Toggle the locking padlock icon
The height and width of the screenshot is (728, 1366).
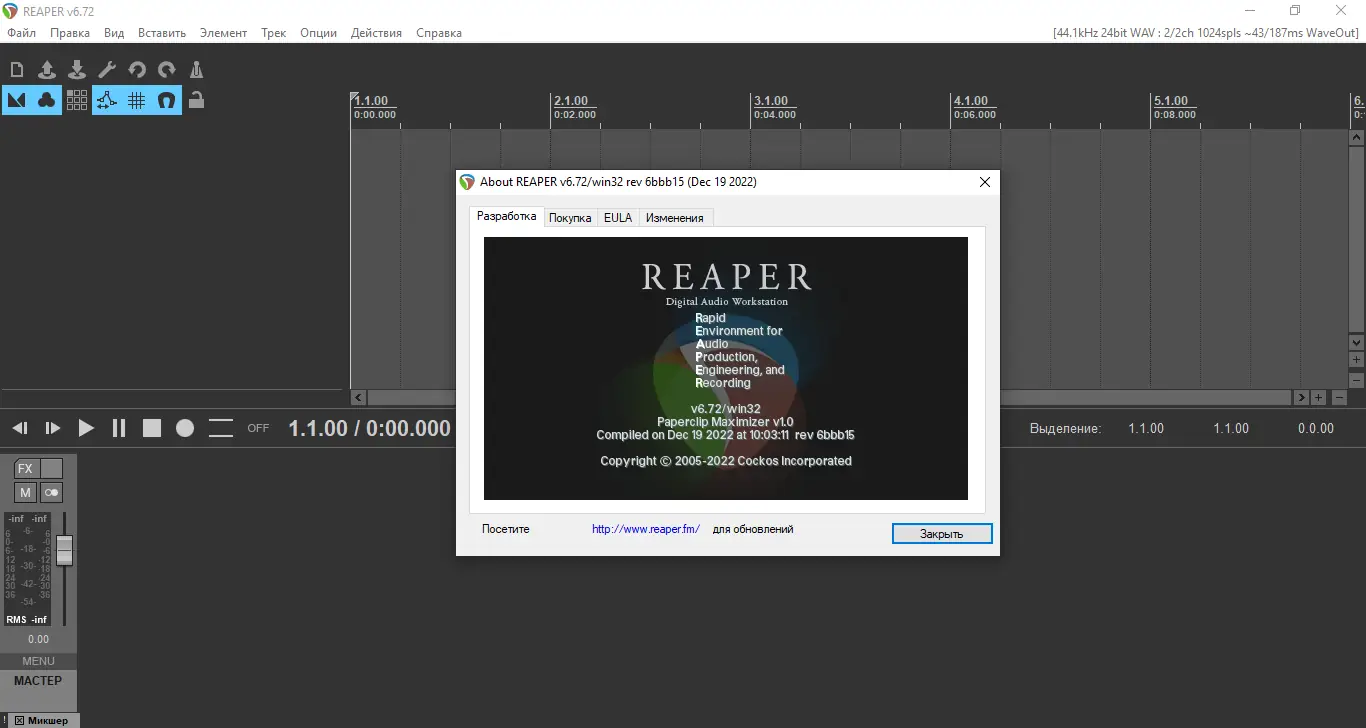click(x=197, y=100)
